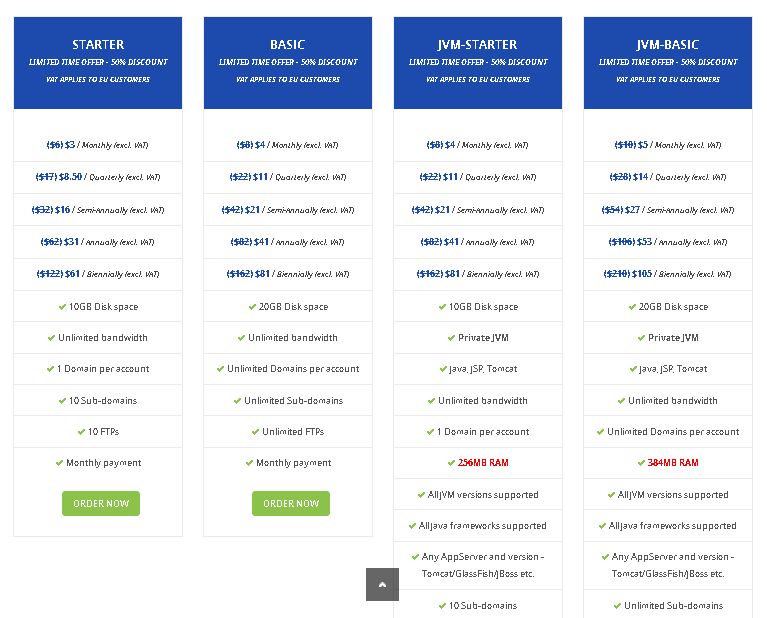Screen dimensions: 767x618
Task: Click the checkmark beside Private JVM in JVM-Starter
Action: (x=451, y=338)
